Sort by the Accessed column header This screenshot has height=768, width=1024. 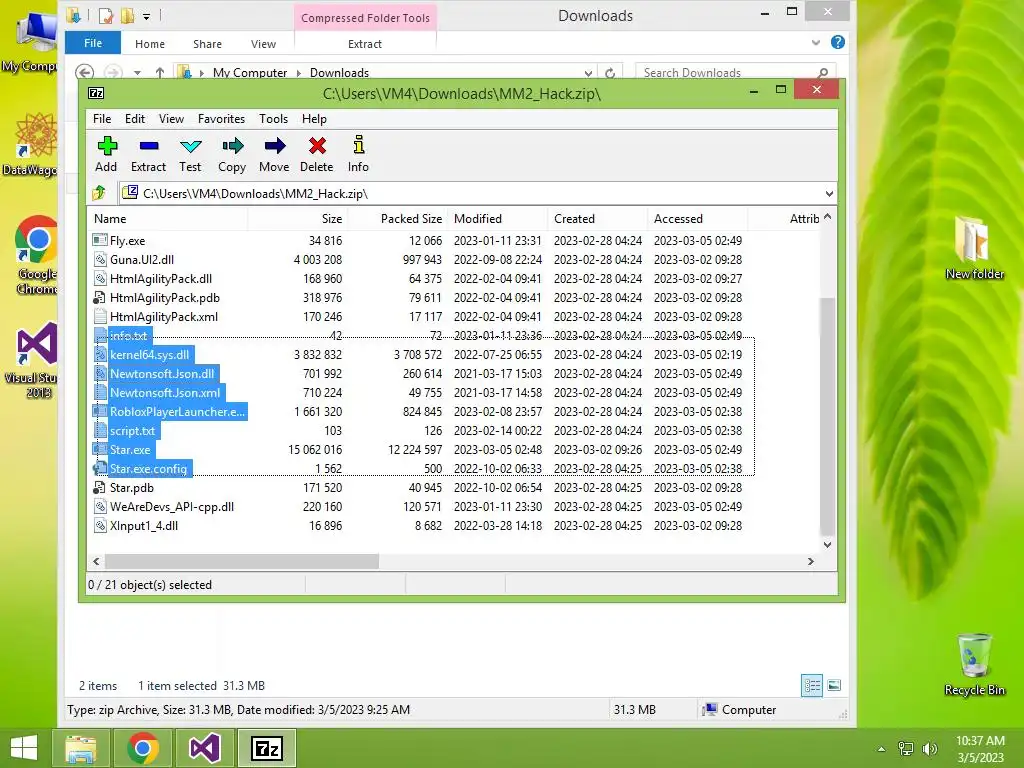pos(698,219)
